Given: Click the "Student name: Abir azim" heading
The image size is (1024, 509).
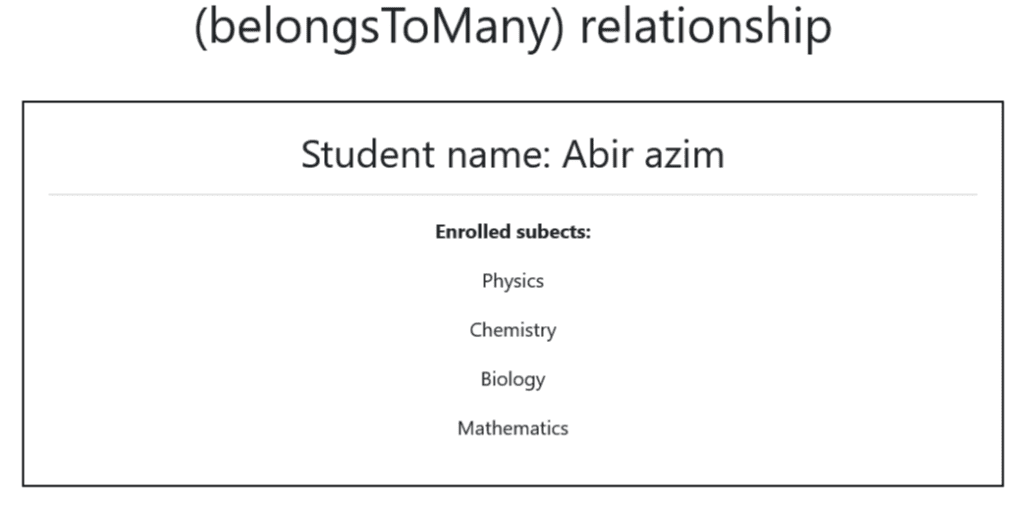Looking at the screenshot, I should click(512, 155).
